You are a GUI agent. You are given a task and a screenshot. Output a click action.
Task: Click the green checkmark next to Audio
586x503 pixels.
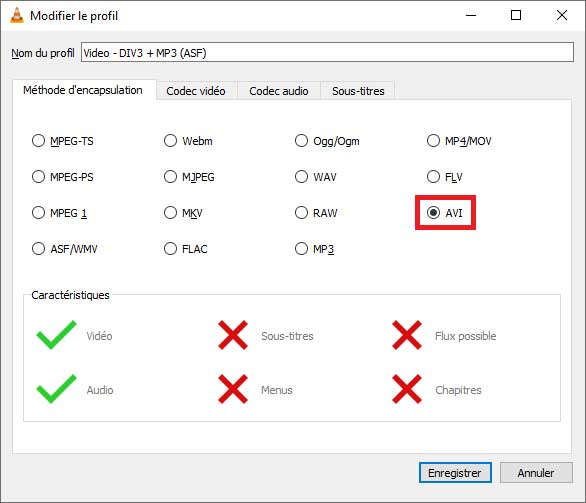(x=56, y=389)
